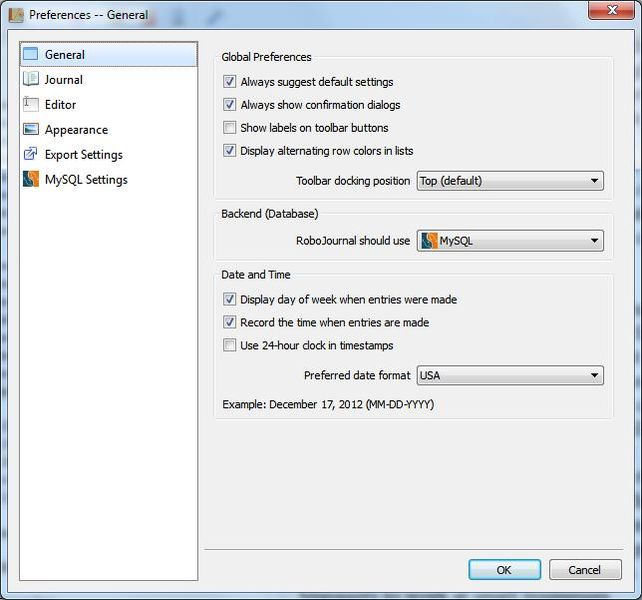The image size is (642, 600).
Task: Click the Appearance picture icon
Action: point(31,129)
